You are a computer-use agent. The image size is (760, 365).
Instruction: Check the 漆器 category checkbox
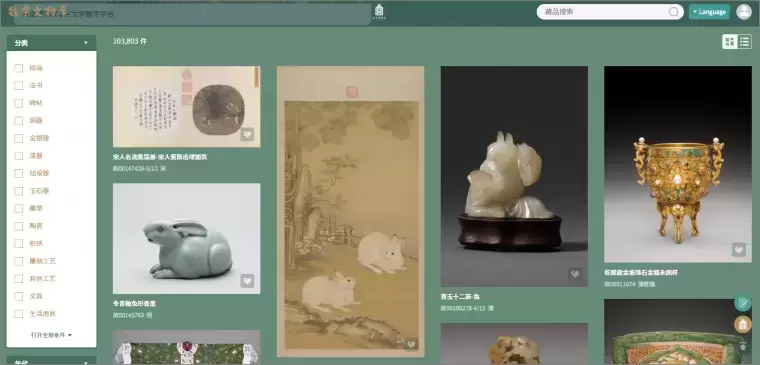(x=18, y=156)
